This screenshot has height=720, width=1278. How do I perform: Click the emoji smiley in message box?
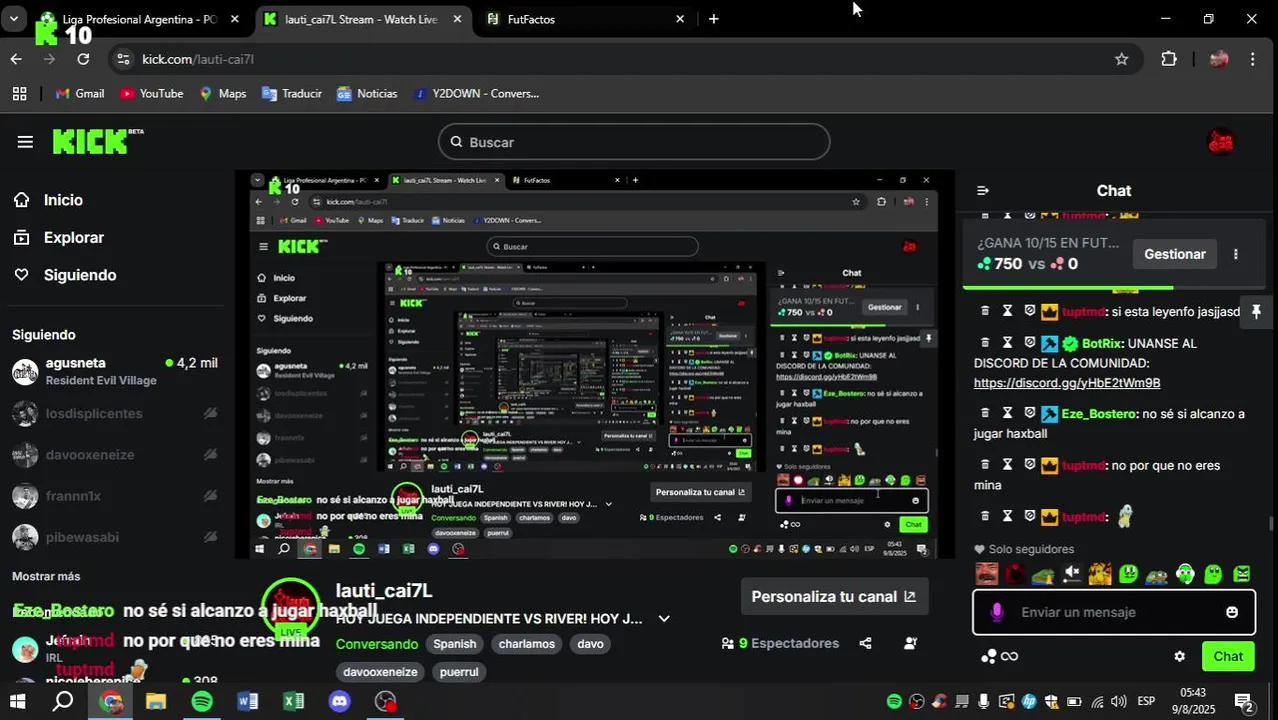tap(1232, 612)
